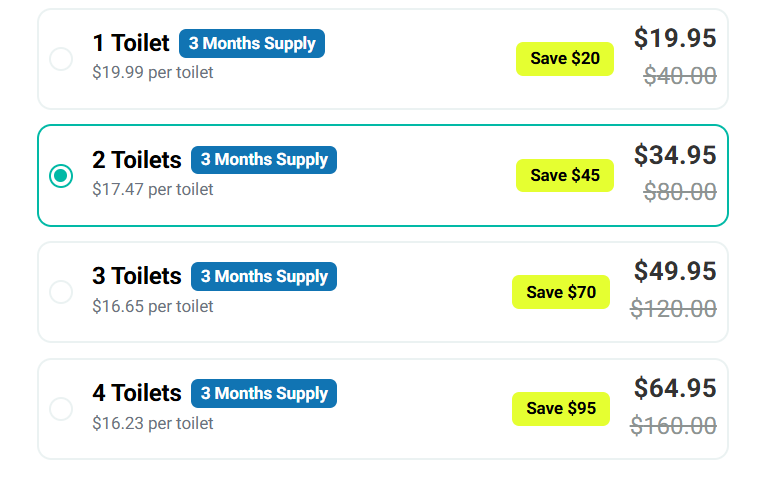Click the selected 2 Toilets radio button

(x=61, y=176)
